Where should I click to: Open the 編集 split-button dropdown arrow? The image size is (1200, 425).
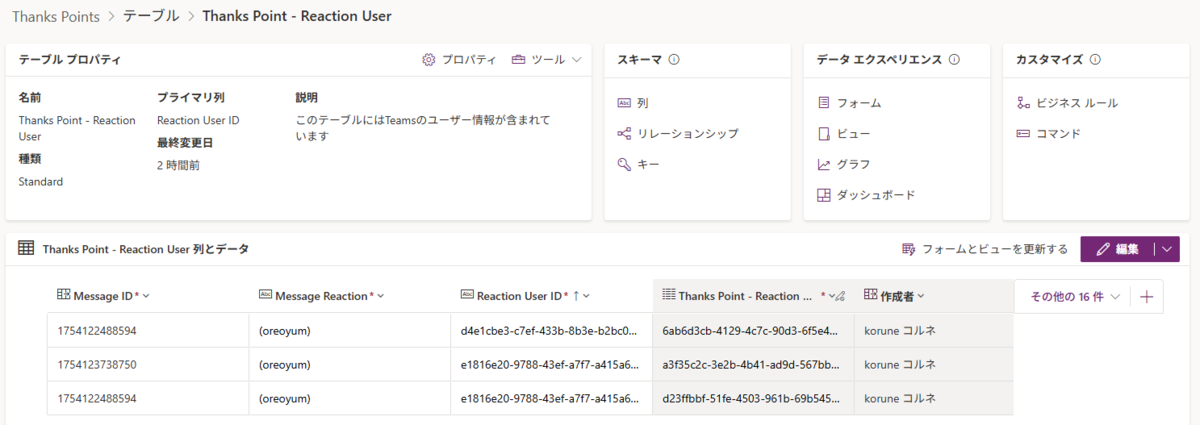coord(1167,249)
